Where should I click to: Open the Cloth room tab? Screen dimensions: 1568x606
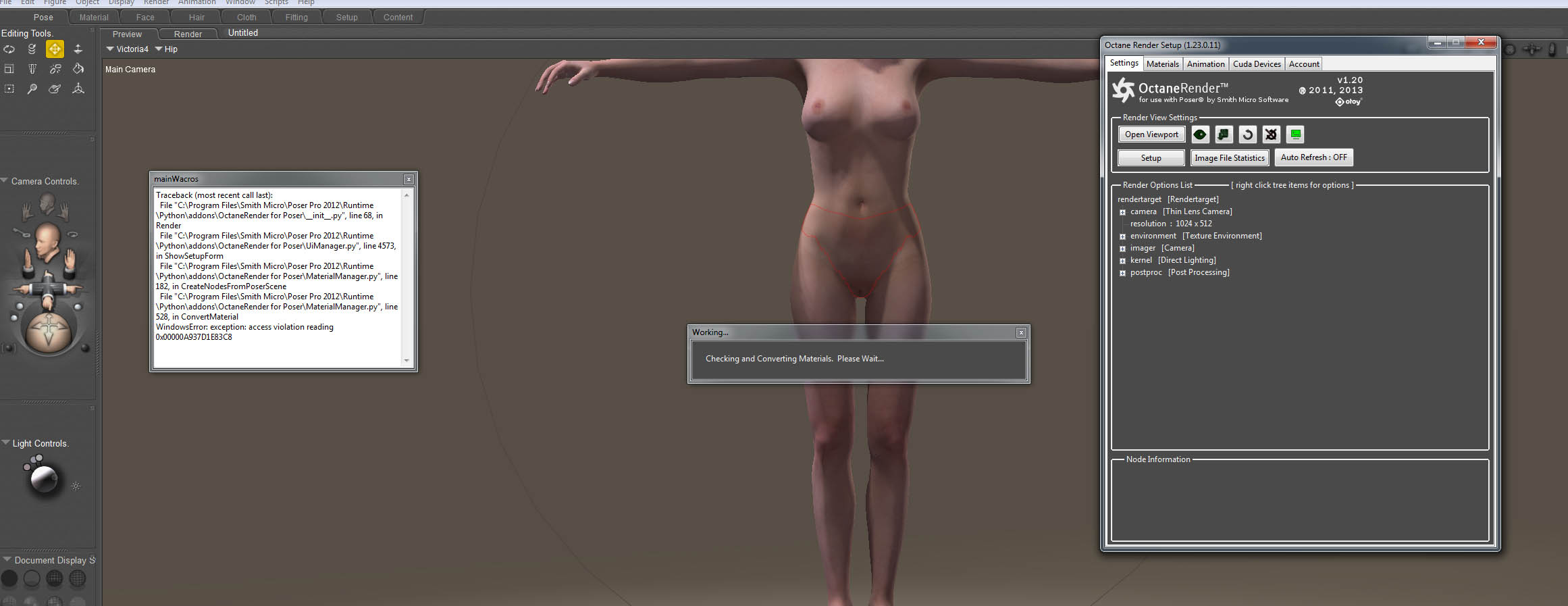tap(246, 18)
